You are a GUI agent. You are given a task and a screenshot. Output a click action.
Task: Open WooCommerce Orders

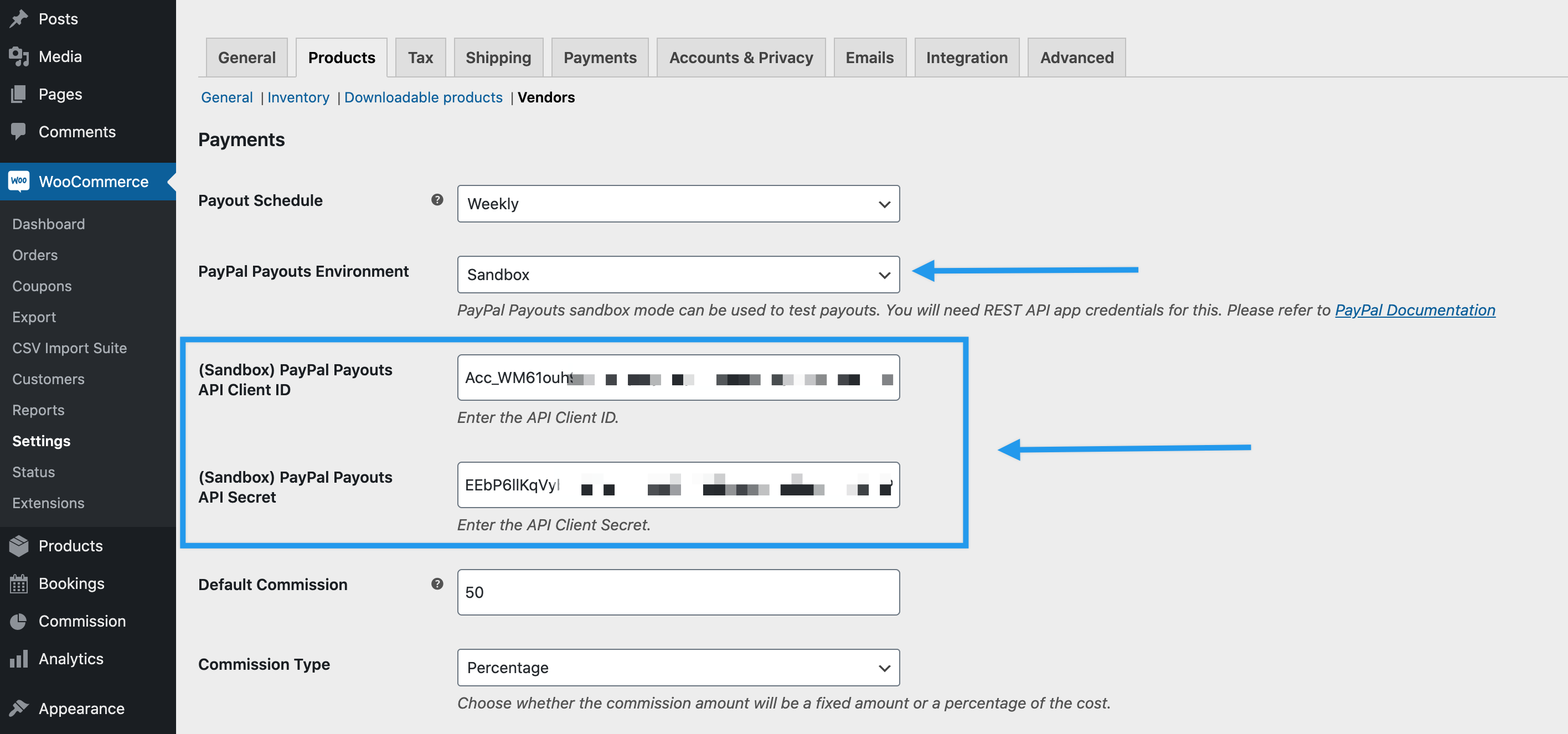pos(35,255)
